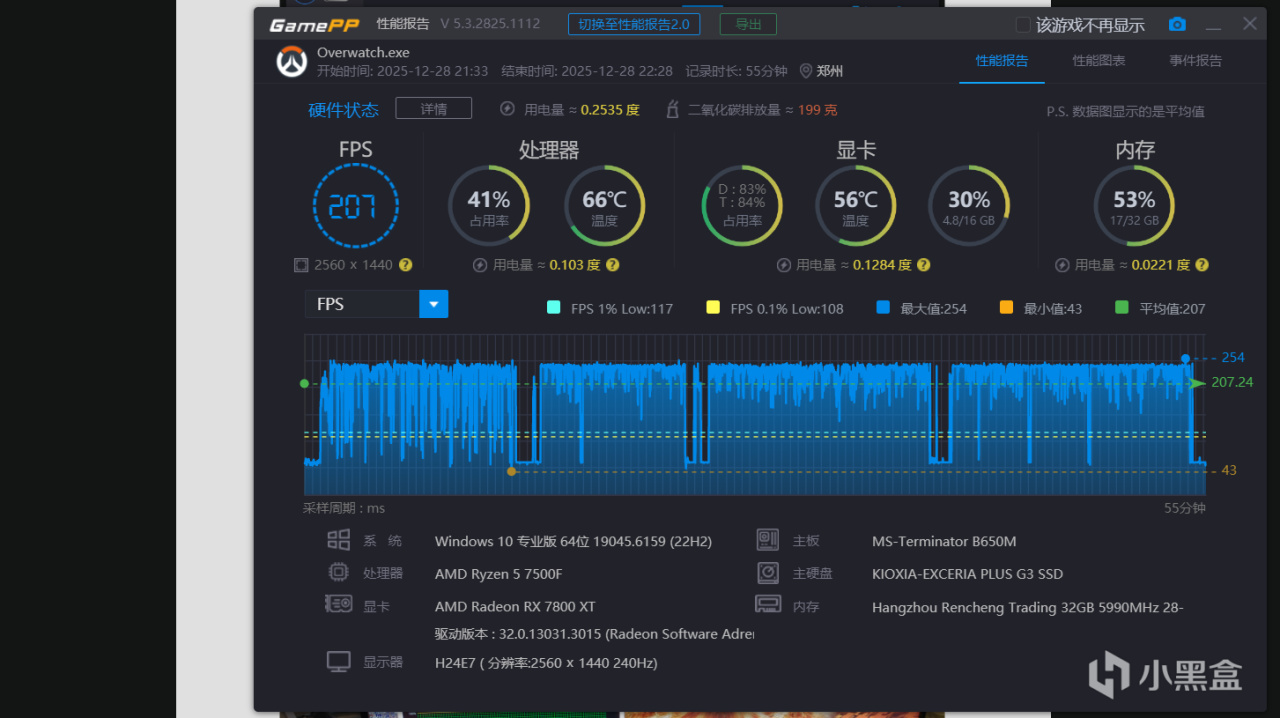Check 该游戏不再显示 checkbox
The height and width of the screenshot is (718, 1280).
click(1023, 25)
